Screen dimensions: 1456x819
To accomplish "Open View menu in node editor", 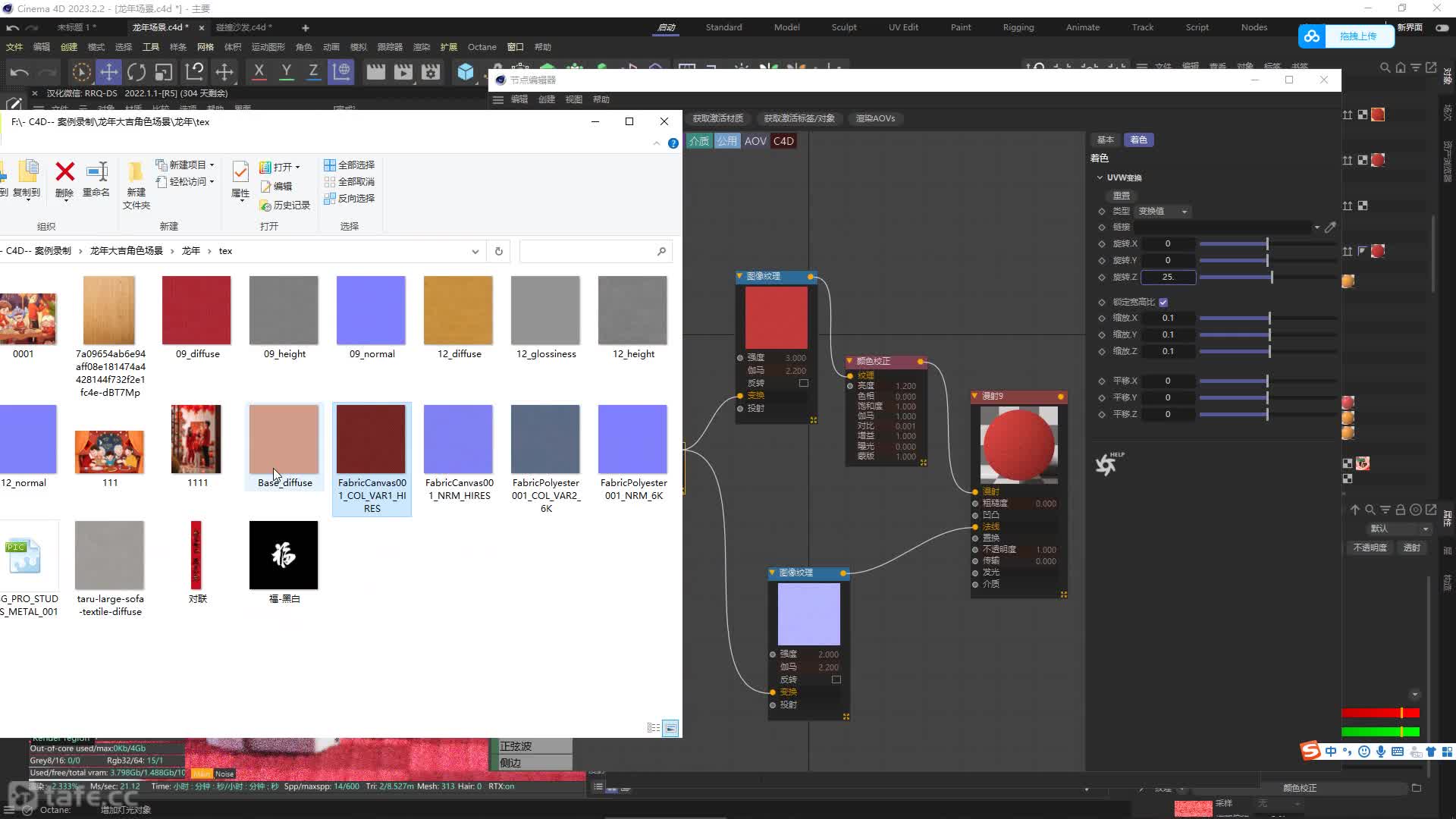I will 574,99.
